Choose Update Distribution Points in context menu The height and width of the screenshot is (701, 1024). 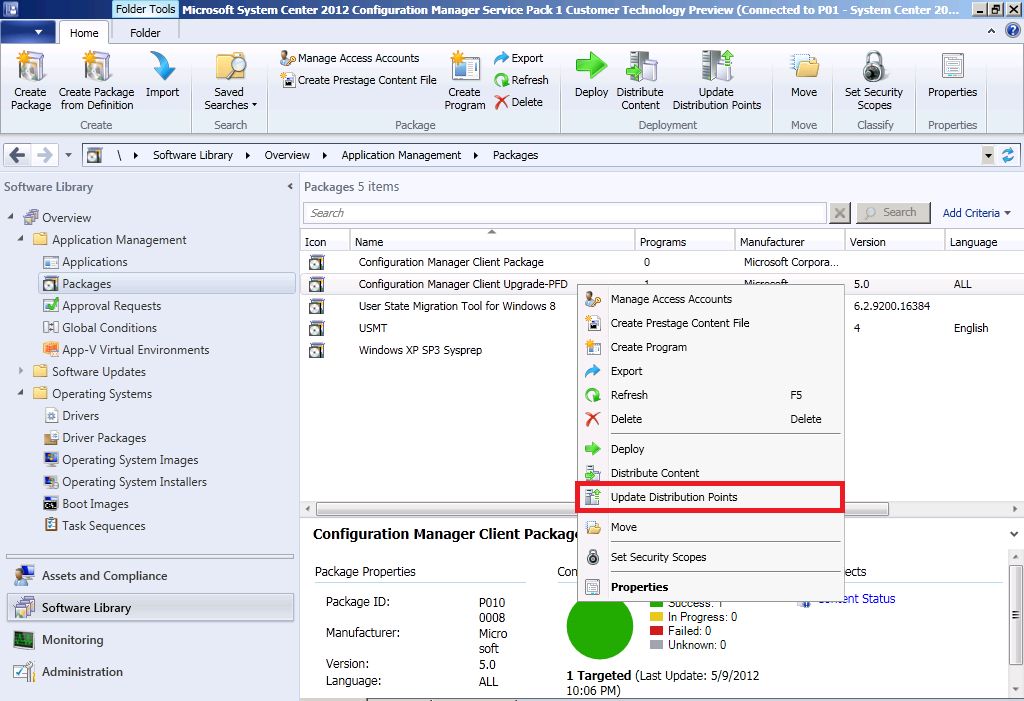[710, 497]
